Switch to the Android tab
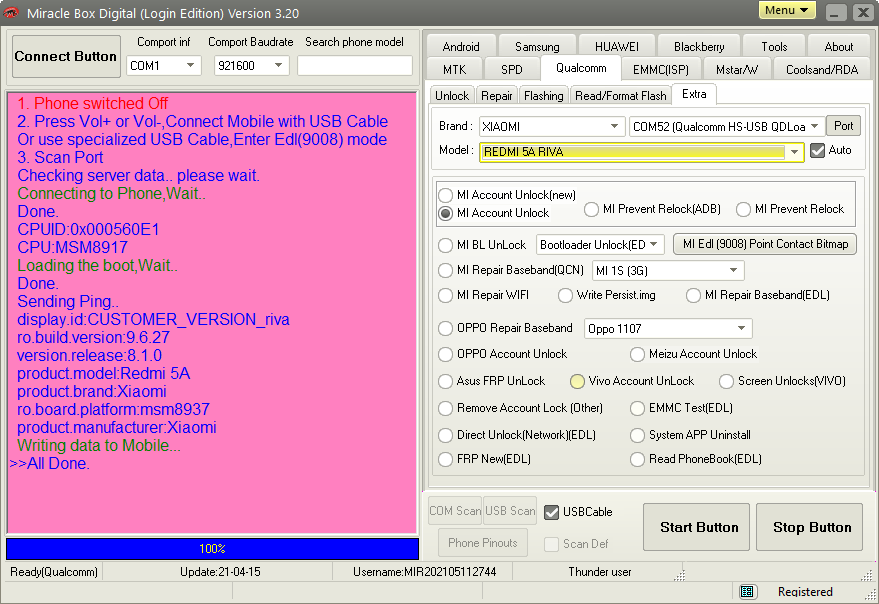879x604 pixels. [461, 47]
